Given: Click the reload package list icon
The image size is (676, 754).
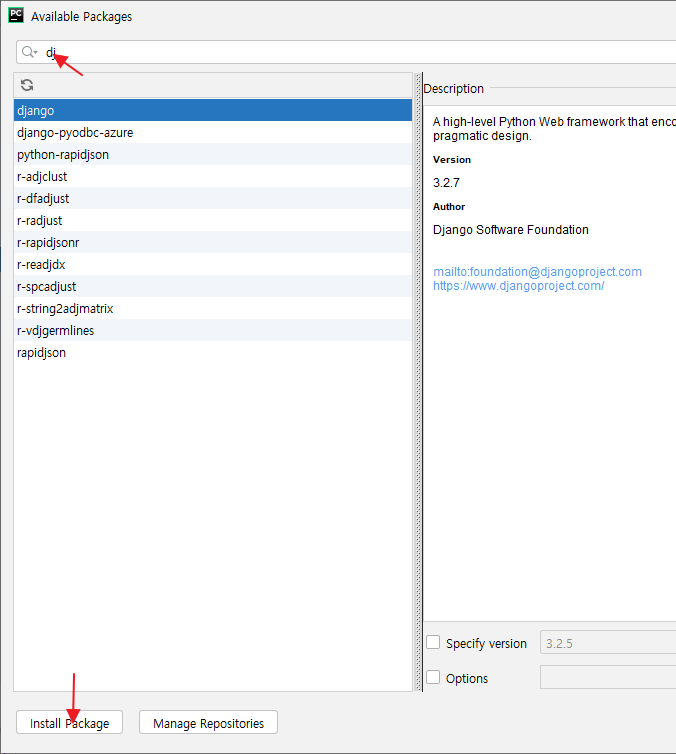Looking at the screenshot, I should tap(27, 85).
